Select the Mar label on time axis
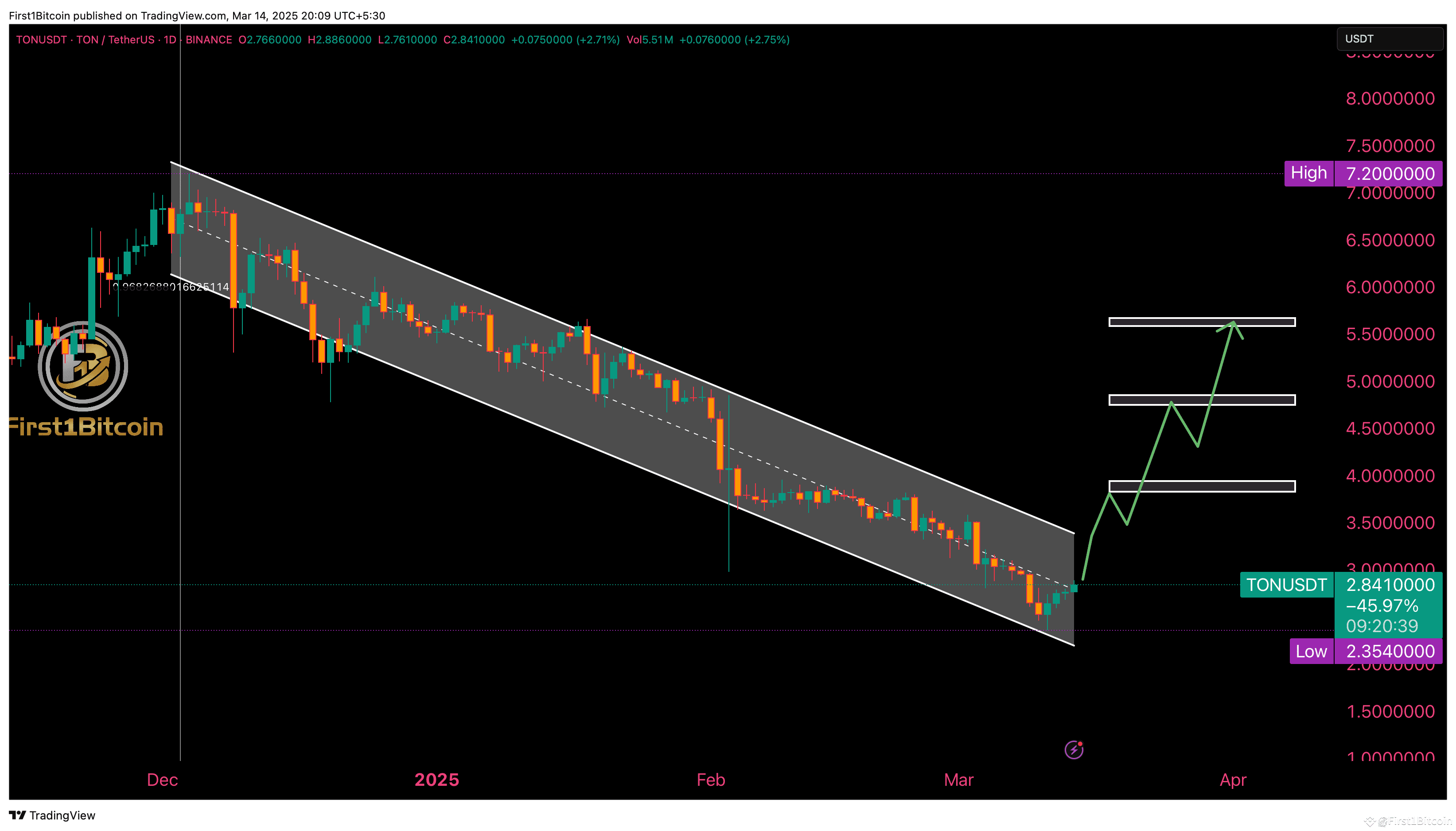This screenshot has height=831, width=1456. tap(958, 780)
